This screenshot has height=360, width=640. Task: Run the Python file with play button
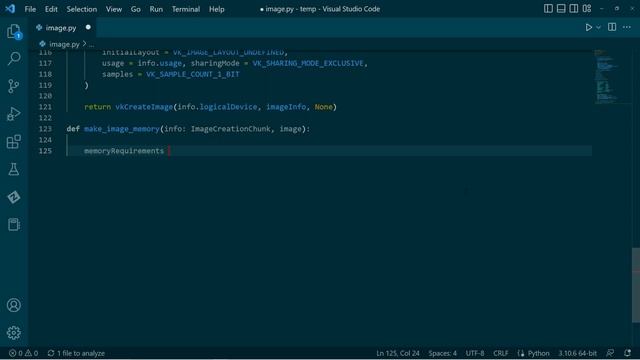[x=589, y=27]
